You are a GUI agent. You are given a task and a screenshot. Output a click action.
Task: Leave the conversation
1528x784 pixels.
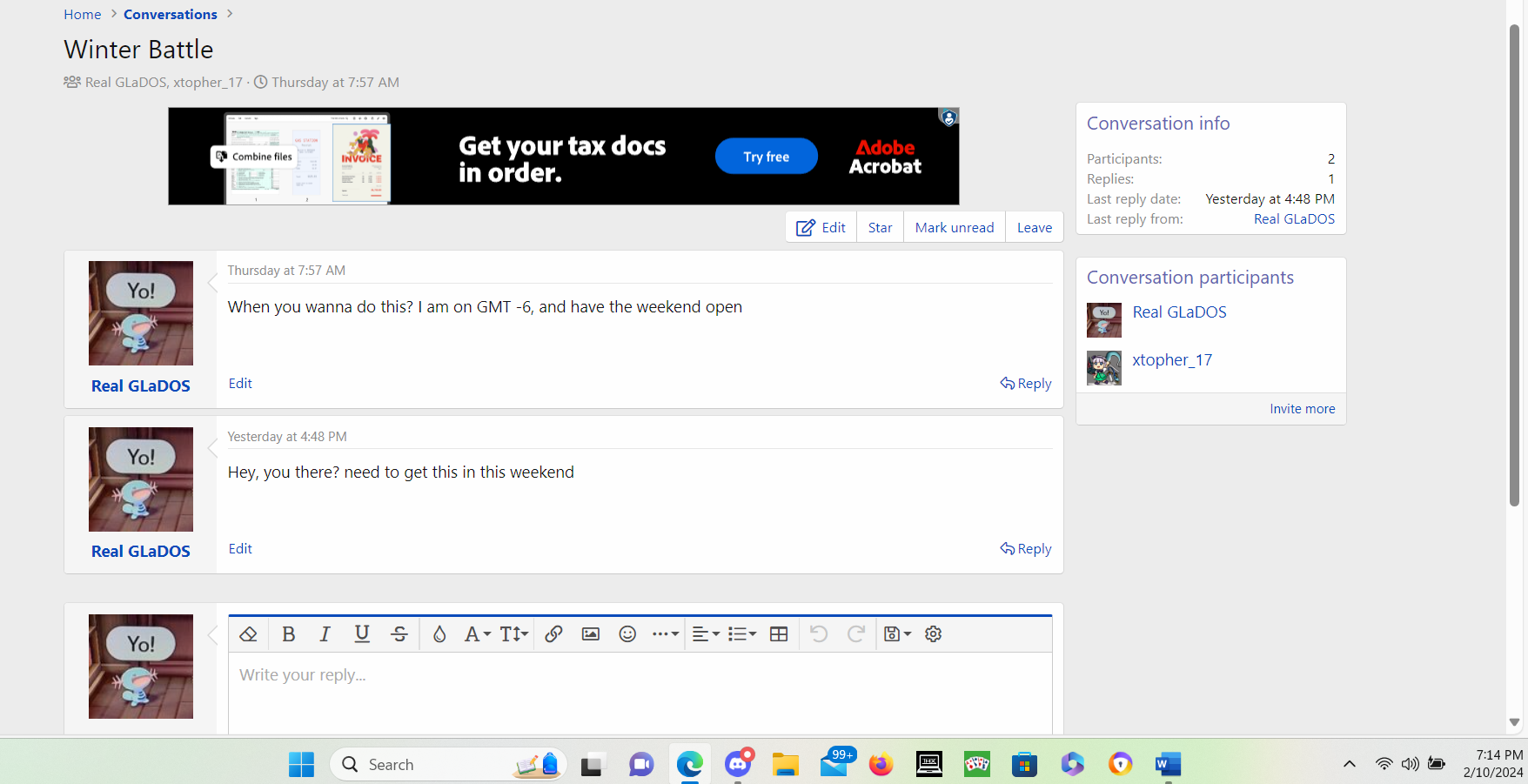(x=1035, y=227)
